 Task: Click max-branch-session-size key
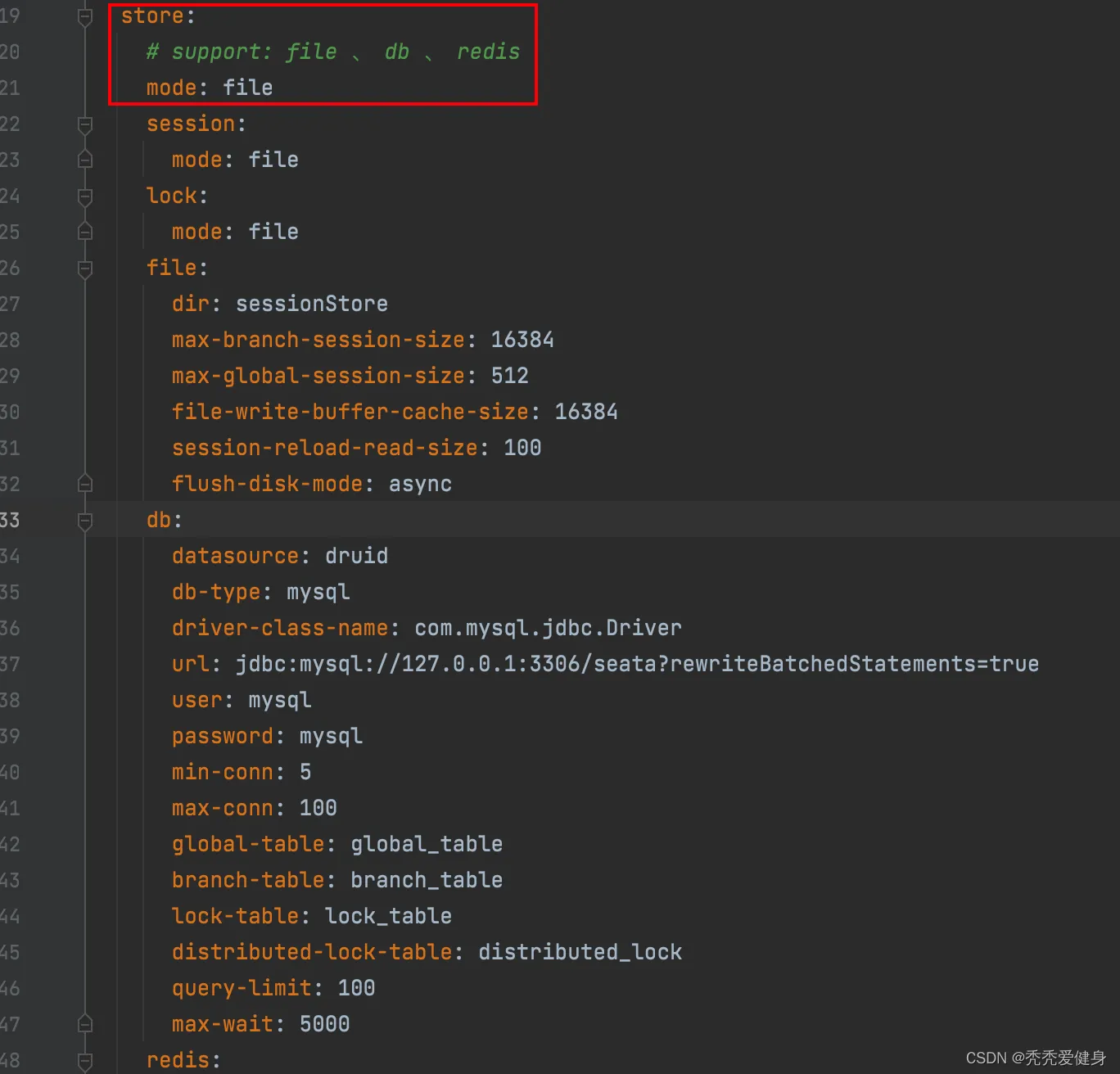tap(318, 340)
